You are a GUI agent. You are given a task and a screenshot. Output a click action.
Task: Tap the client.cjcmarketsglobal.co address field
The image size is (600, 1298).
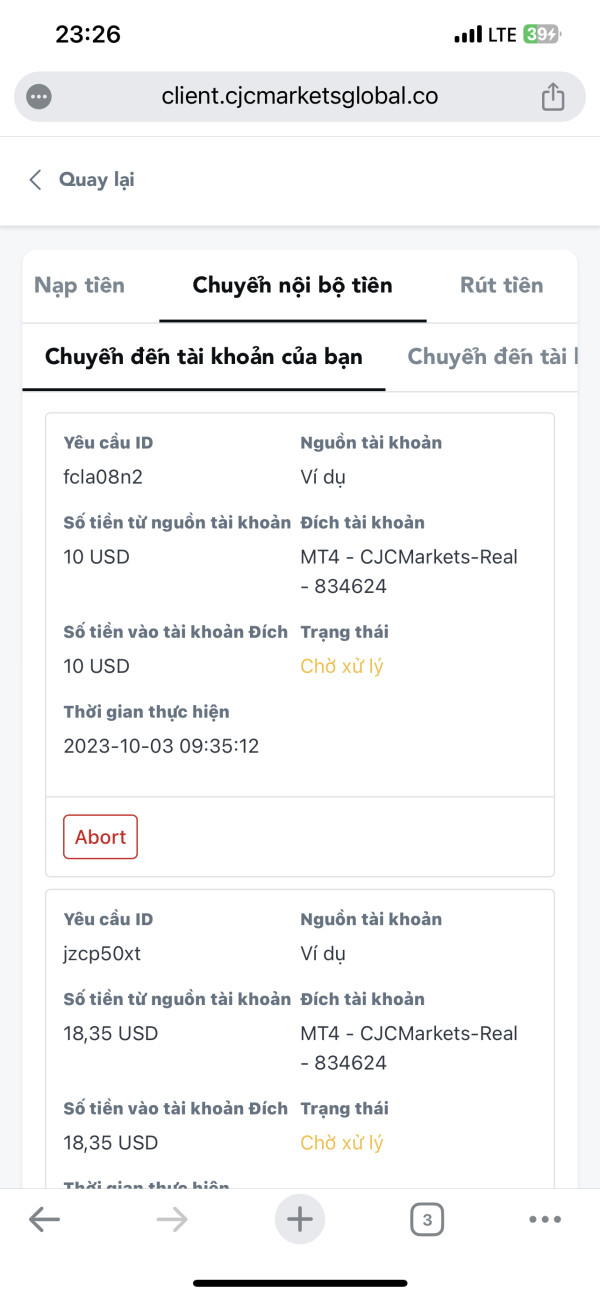tap(299, 97)
